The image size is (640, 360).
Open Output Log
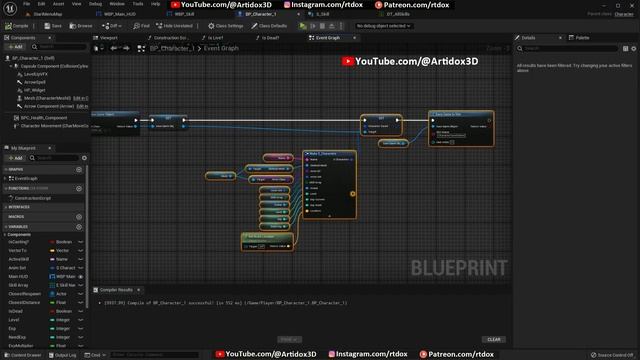point(62,355)
